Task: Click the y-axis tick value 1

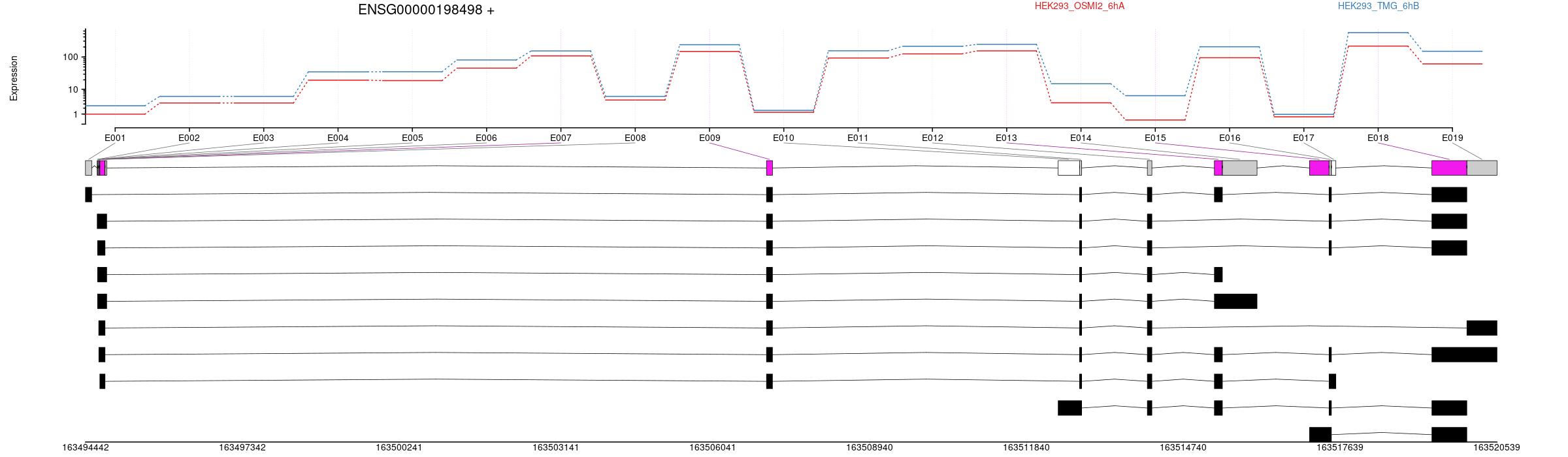Action: point(75,115)
